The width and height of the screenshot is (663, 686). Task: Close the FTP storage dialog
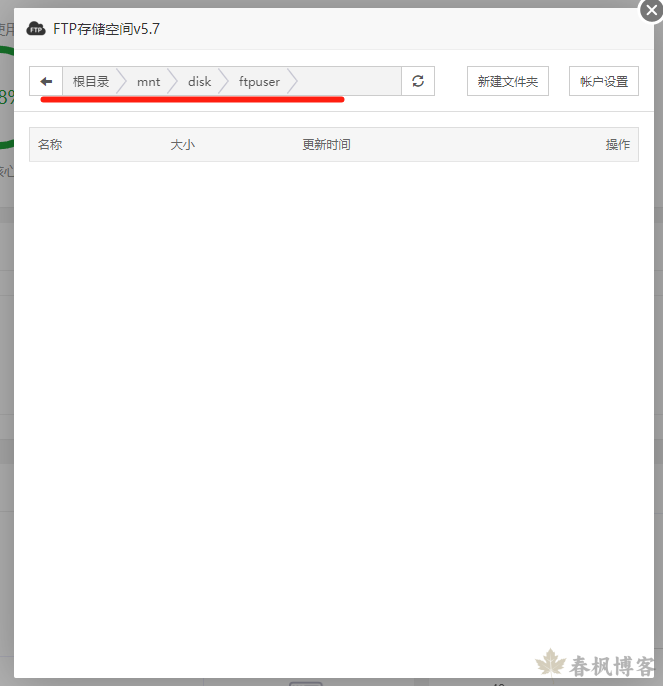pyautogui.click(x=651, y=10)
